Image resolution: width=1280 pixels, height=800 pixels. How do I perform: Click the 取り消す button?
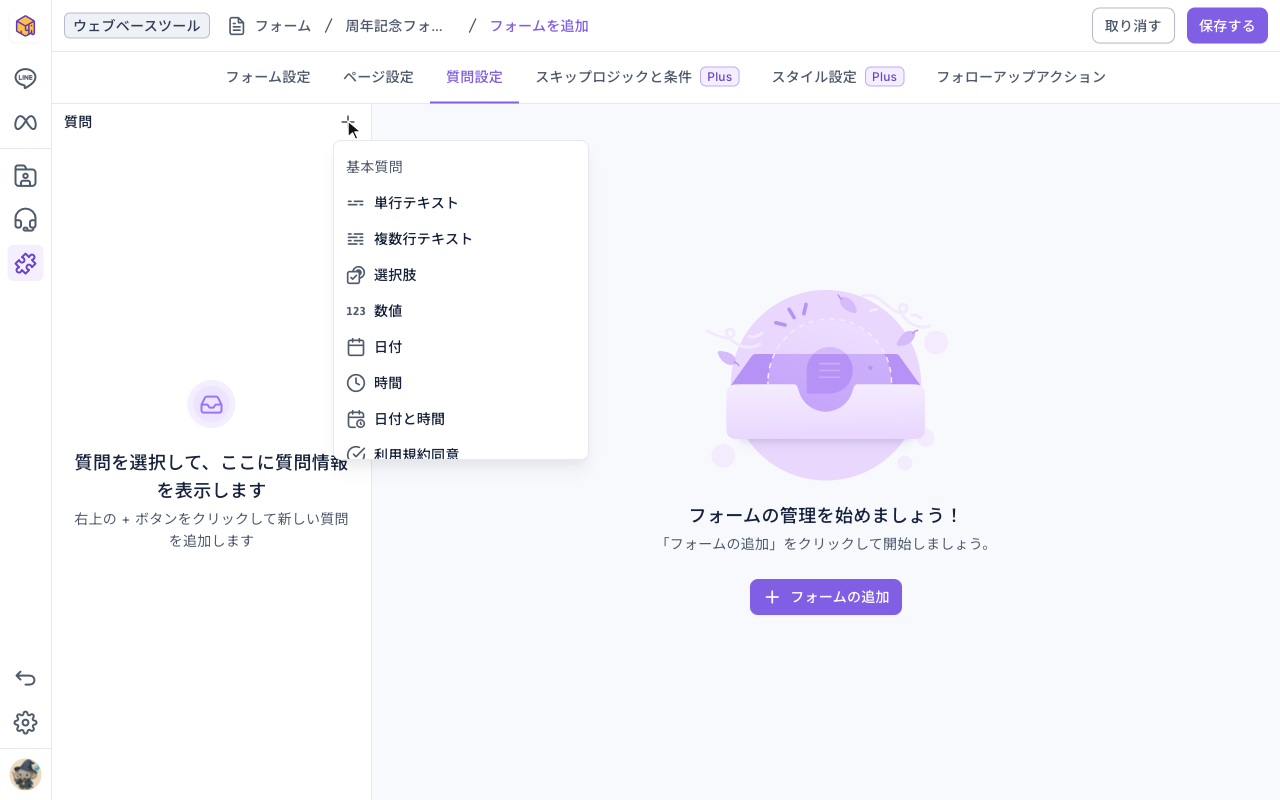tap(1133, 26)
